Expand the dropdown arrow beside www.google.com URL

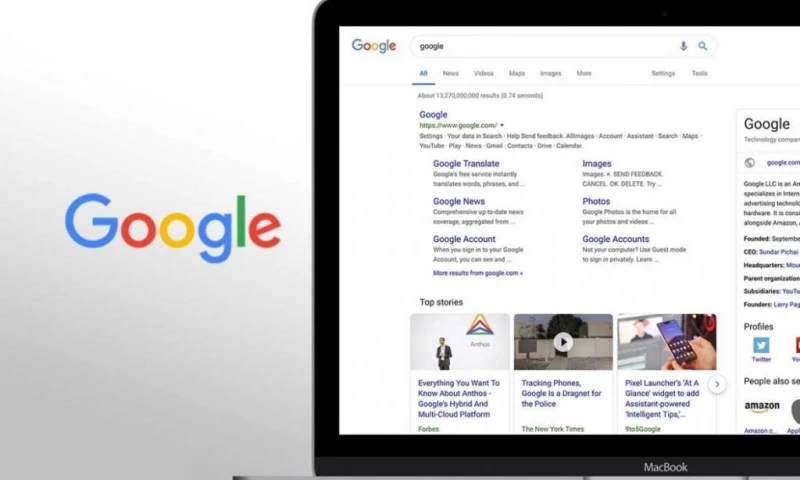point(502,125)
